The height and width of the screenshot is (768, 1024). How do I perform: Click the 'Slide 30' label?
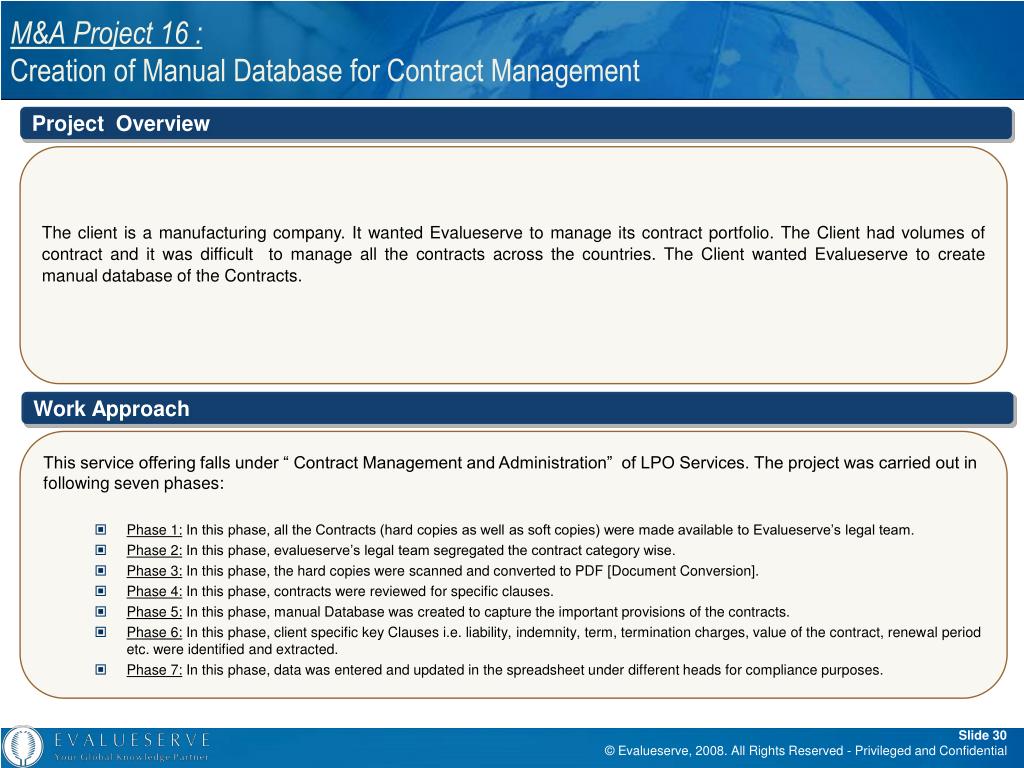click(982, 735)
